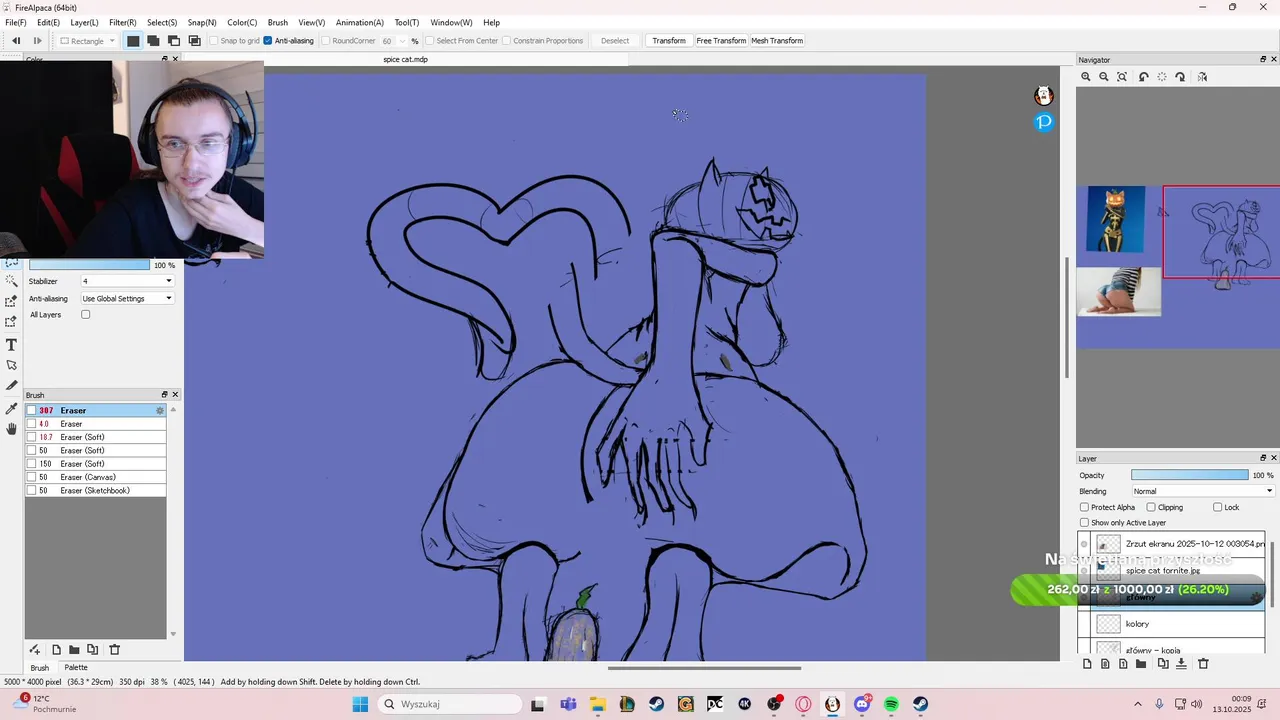Open Spotify from the taskbar
Screen dimensions: 1280x720
[891, 705]
